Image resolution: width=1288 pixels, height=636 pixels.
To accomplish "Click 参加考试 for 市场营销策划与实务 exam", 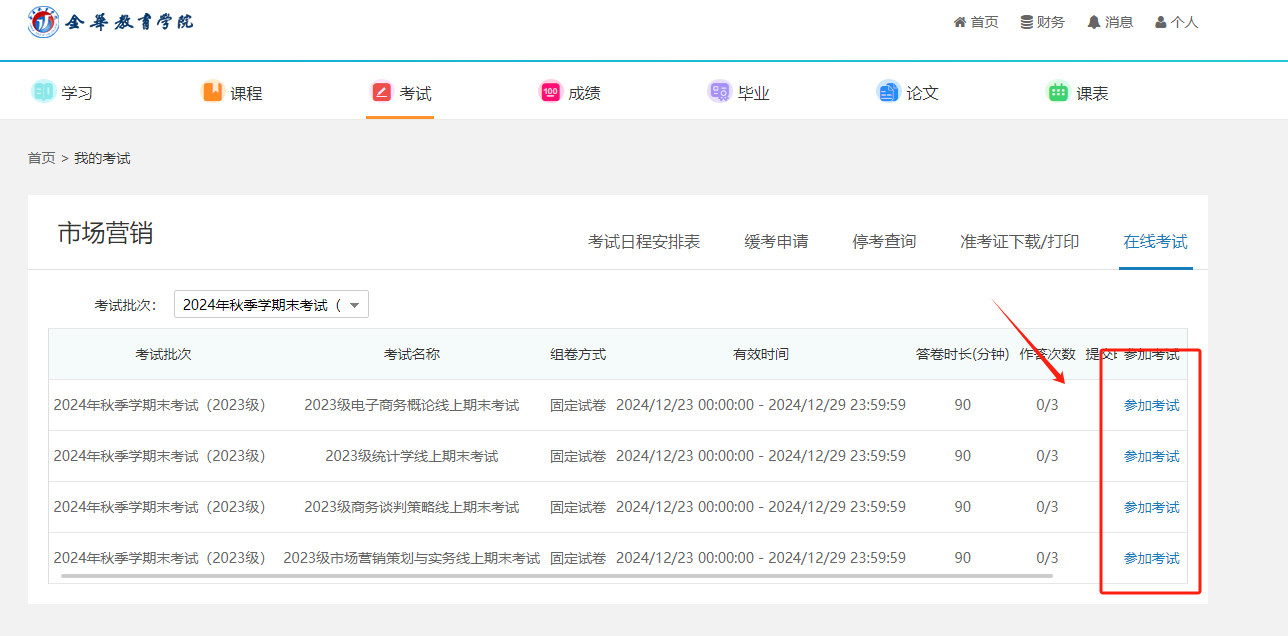I will pos(1151,559).
